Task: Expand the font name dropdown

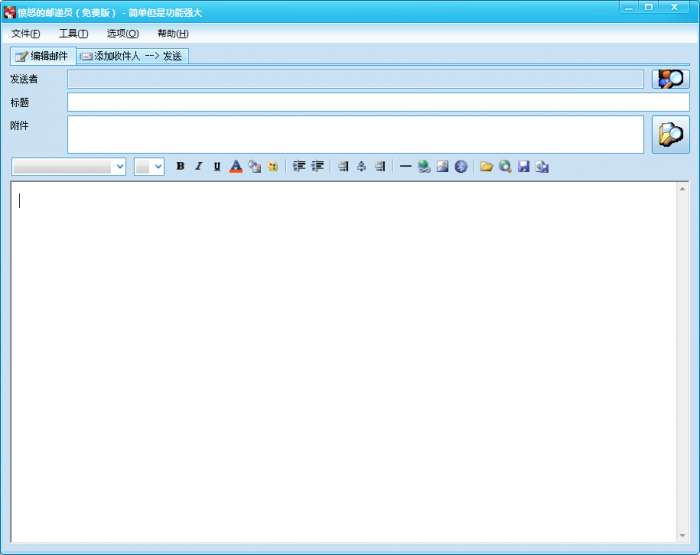Action: point(120,167)
